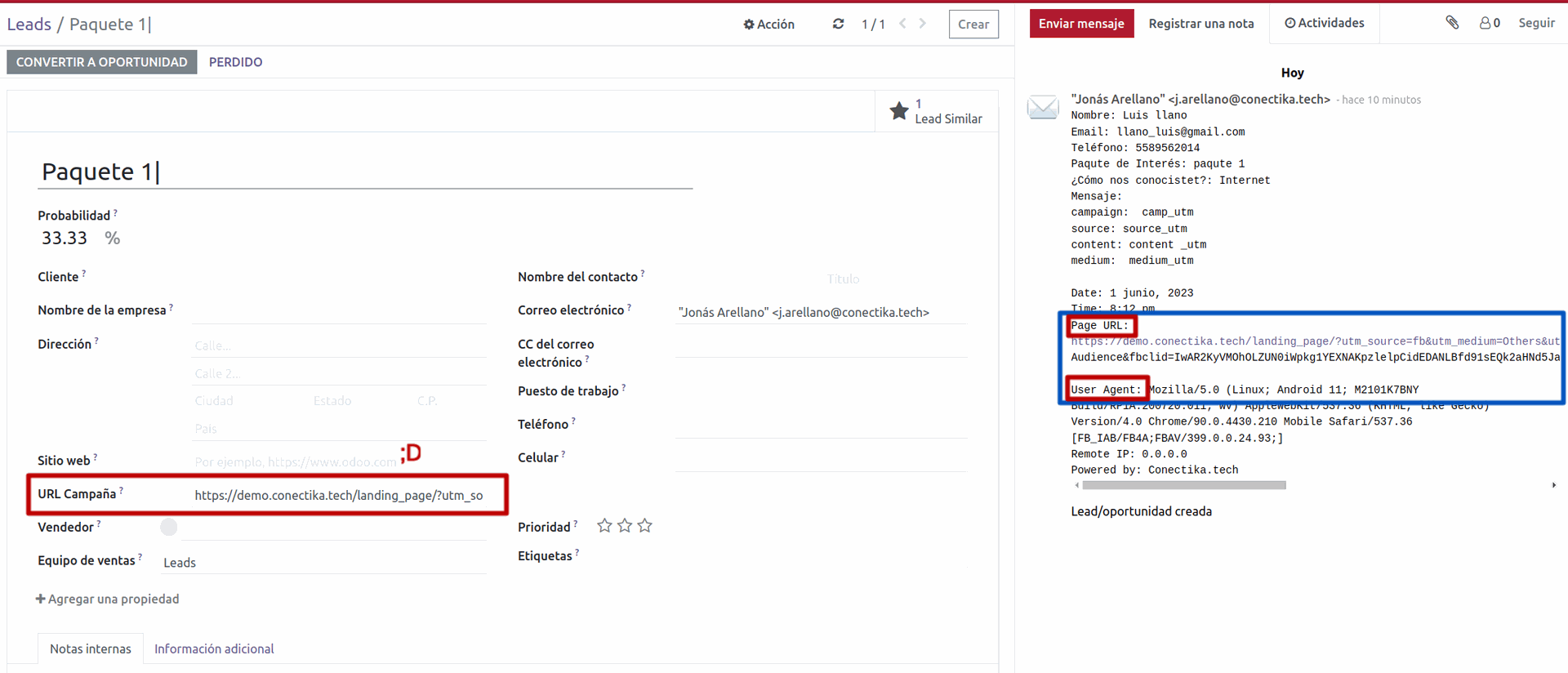Set priority to third star
The width and height of the screenshot is (1568, 673).
click(645, 526)
